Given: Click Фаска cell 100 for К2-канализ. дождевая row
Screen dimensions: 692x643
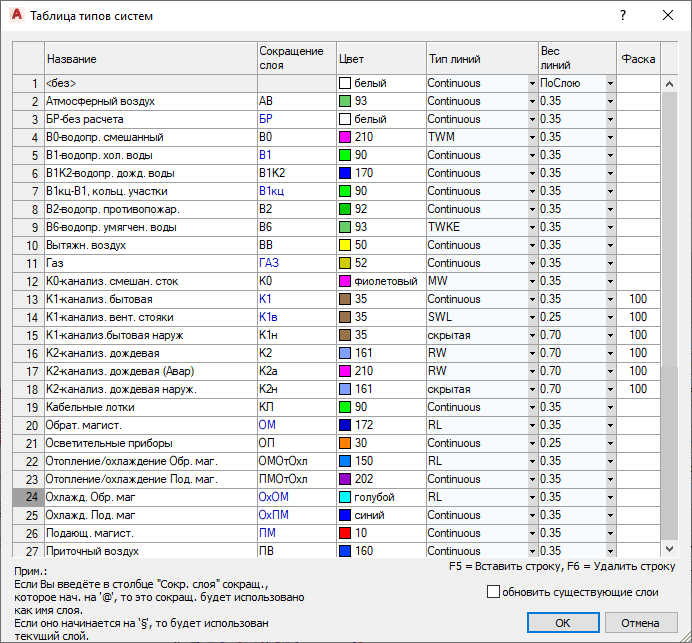Looking at the screenshot, I should 638,353.
